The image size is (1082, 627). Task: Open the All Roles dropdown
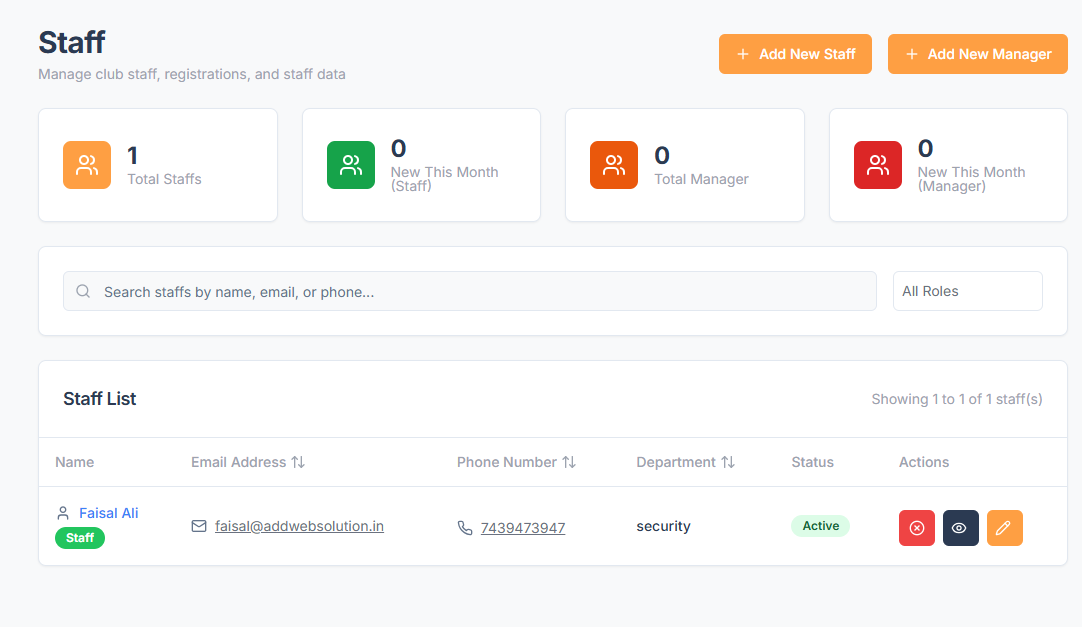click(967, 291)
